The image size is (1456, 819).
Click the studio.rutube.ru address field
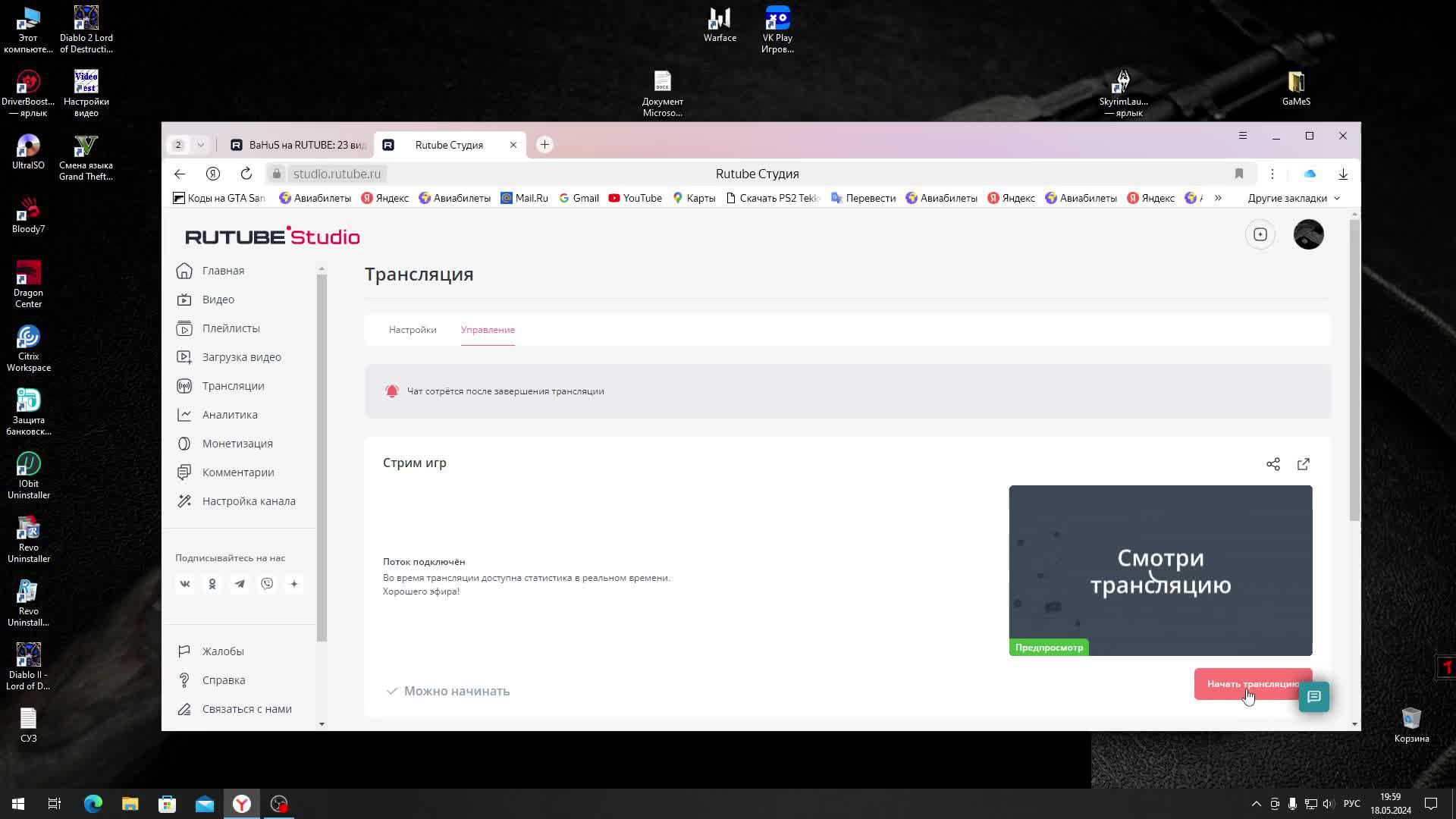pos(337,174)
